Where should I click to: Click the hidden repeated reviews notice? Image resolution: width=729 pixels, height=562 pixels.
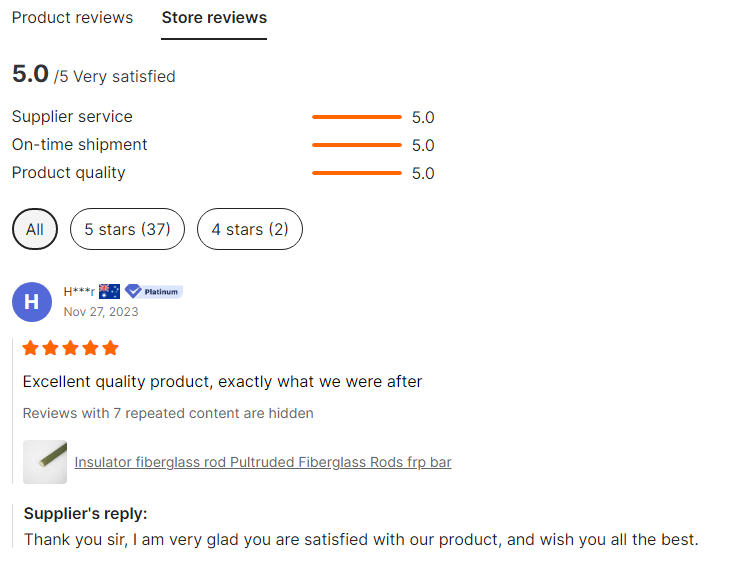[x=168, y=413]
